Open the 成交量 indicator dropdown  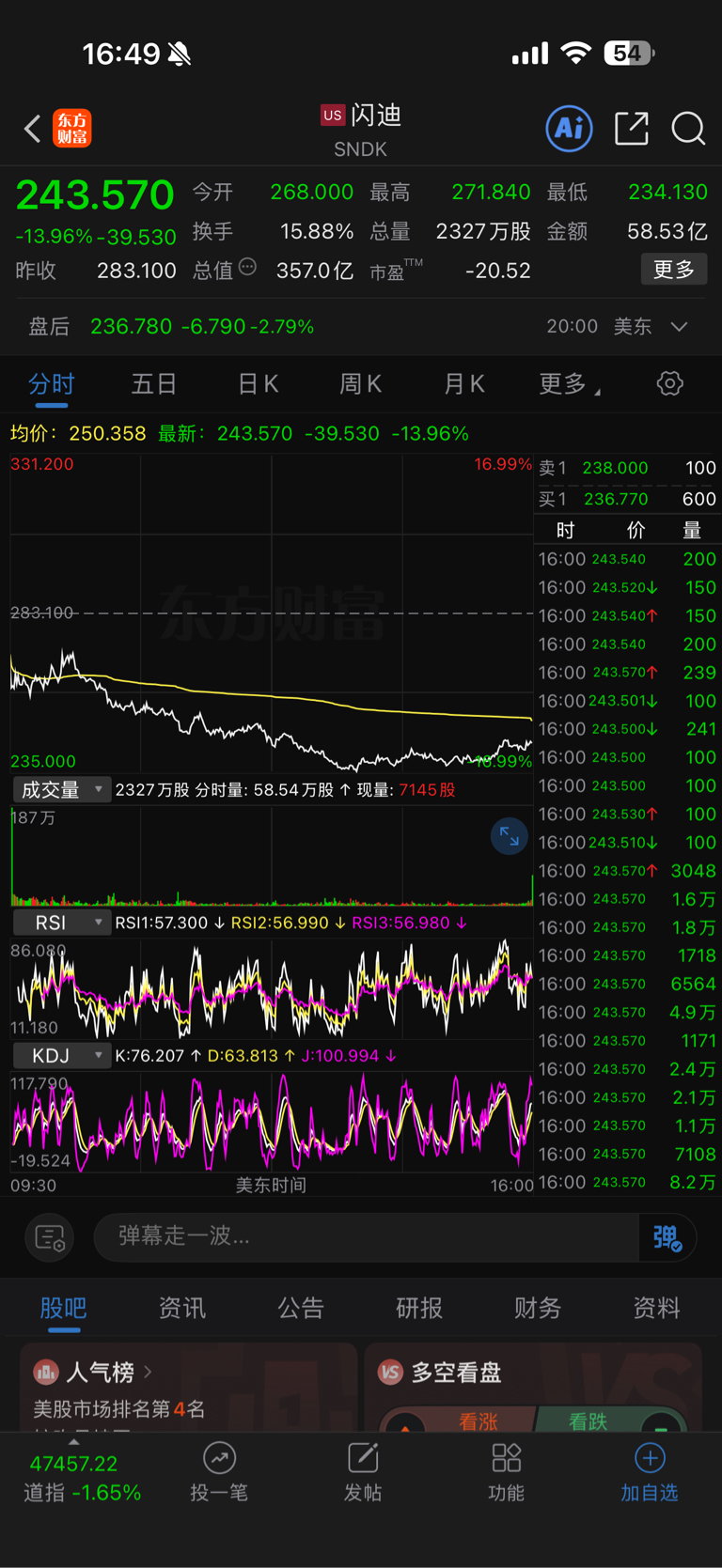[62, 790]
